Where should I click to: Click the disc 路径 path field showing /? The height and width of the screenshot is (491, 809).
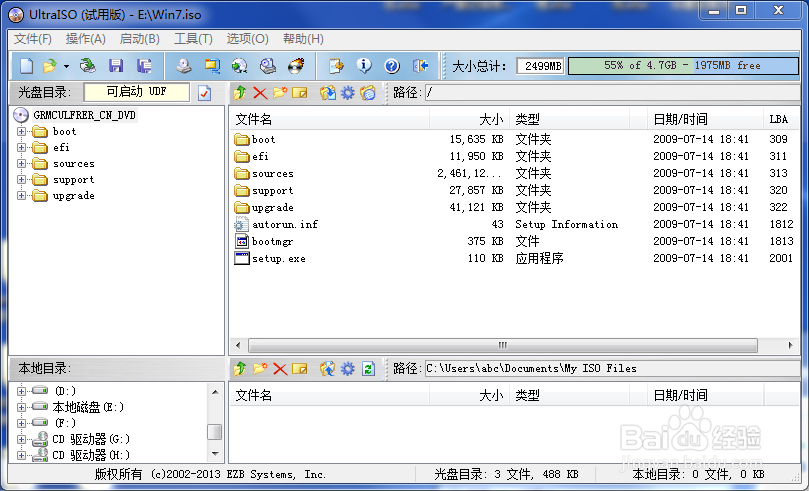tap(612, 93)
